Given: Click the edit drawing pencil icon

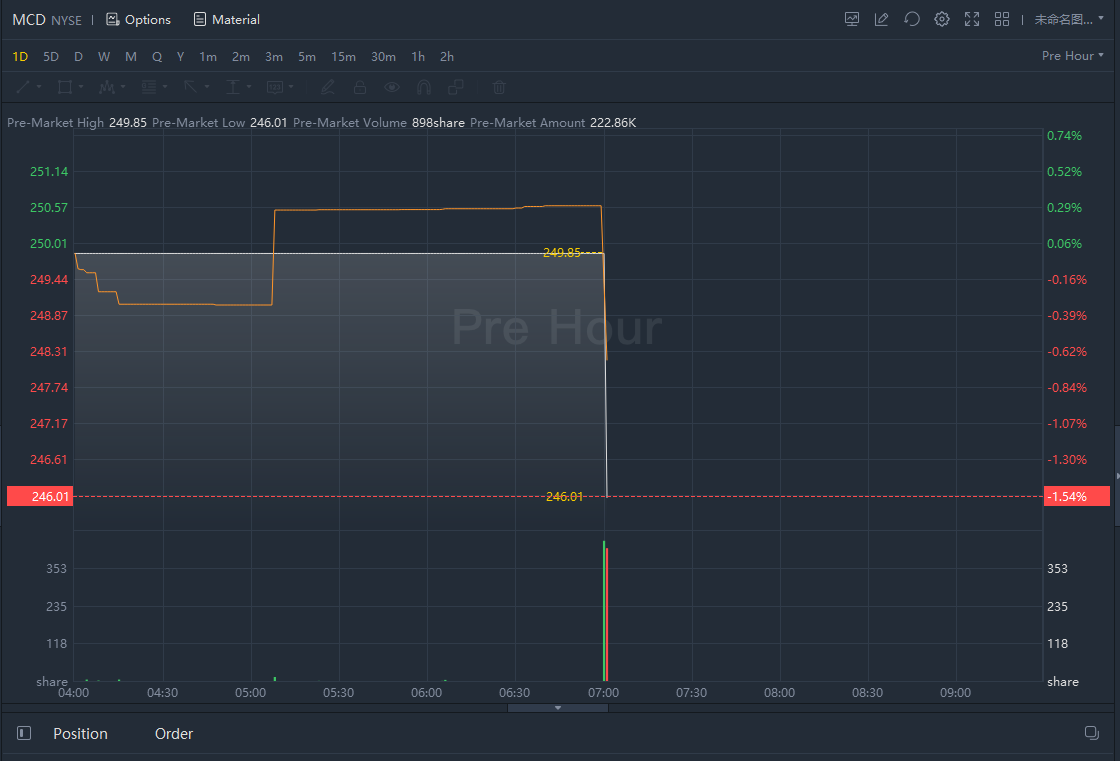Looking at the screenshot, I should point(881,19).
